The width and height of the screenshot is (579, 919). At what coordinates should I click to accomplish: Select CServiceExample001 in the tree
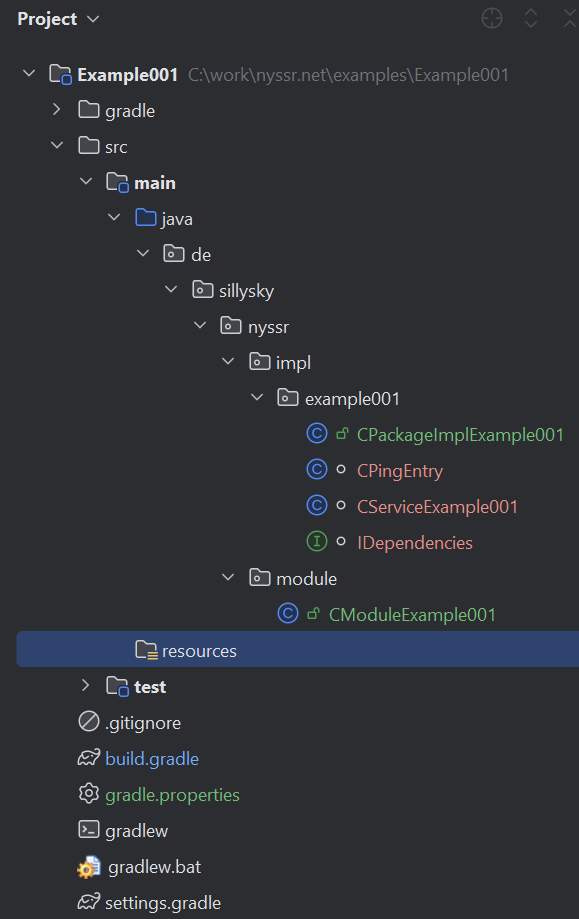437,506
